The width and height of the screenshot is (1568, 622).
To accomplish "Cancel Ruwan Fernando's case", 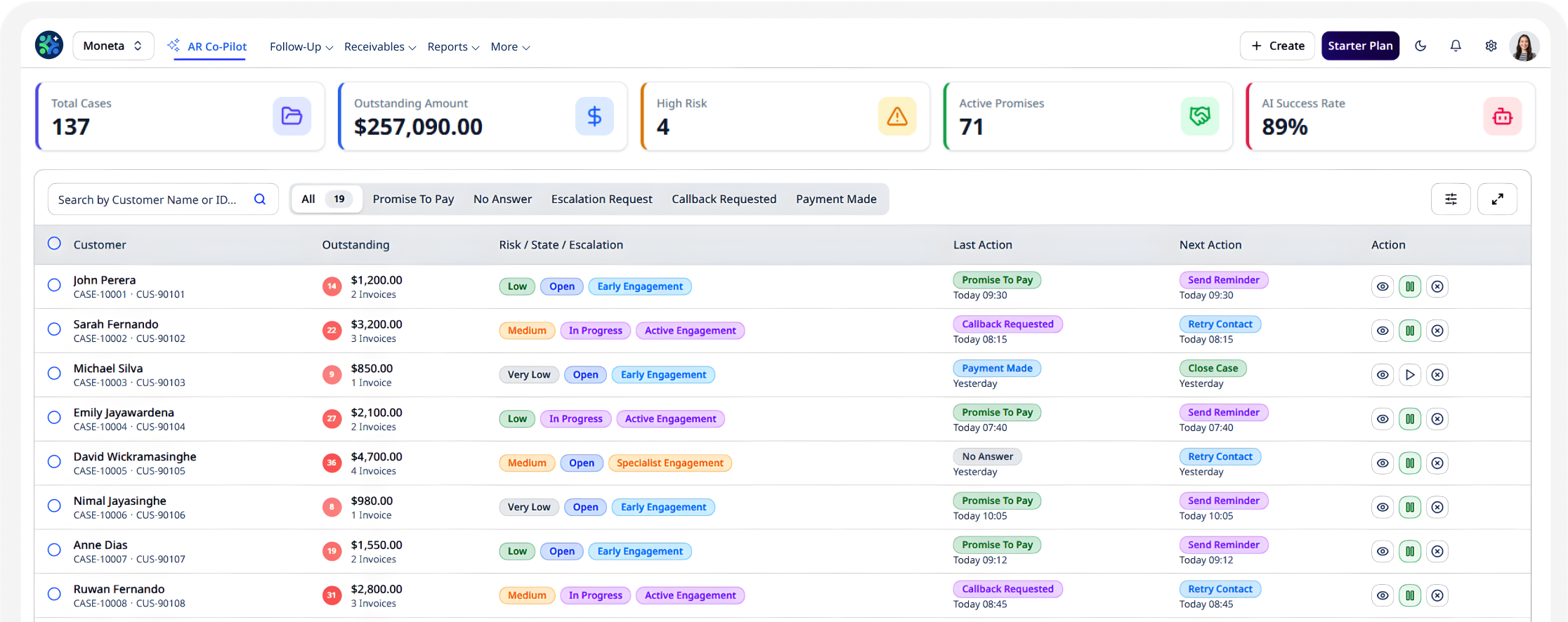I will (1437, 595).
